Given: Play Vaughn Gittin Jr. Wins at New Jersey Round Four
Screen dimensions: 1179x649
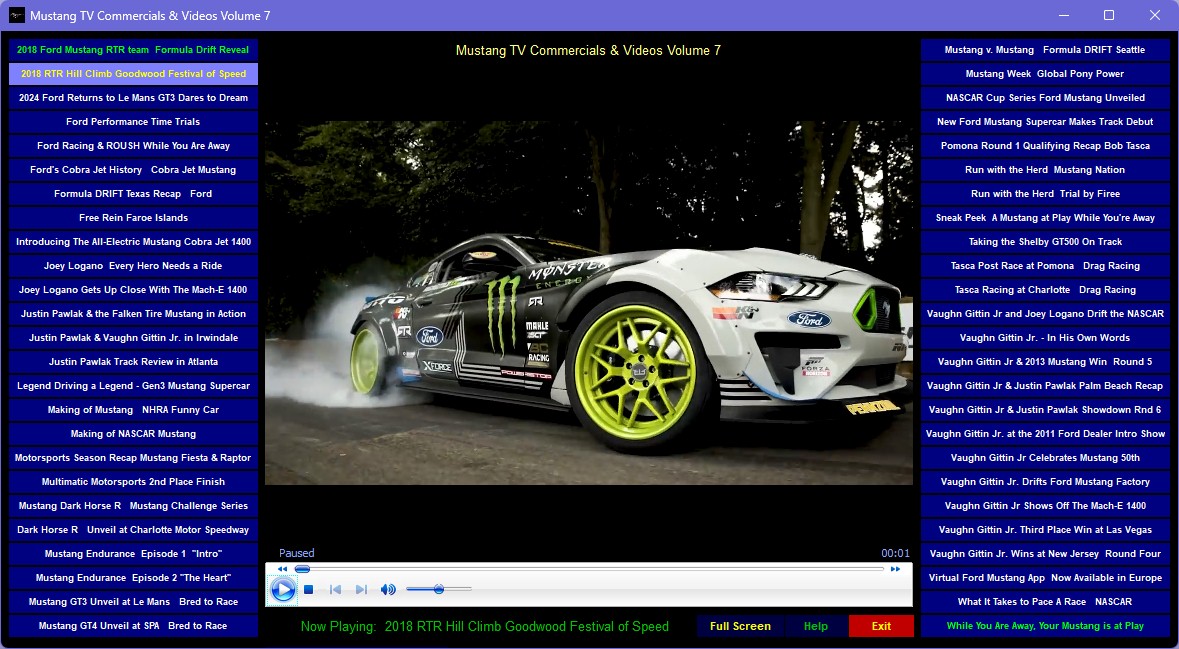Looking at the screenshot, I should click(1045, 554).
